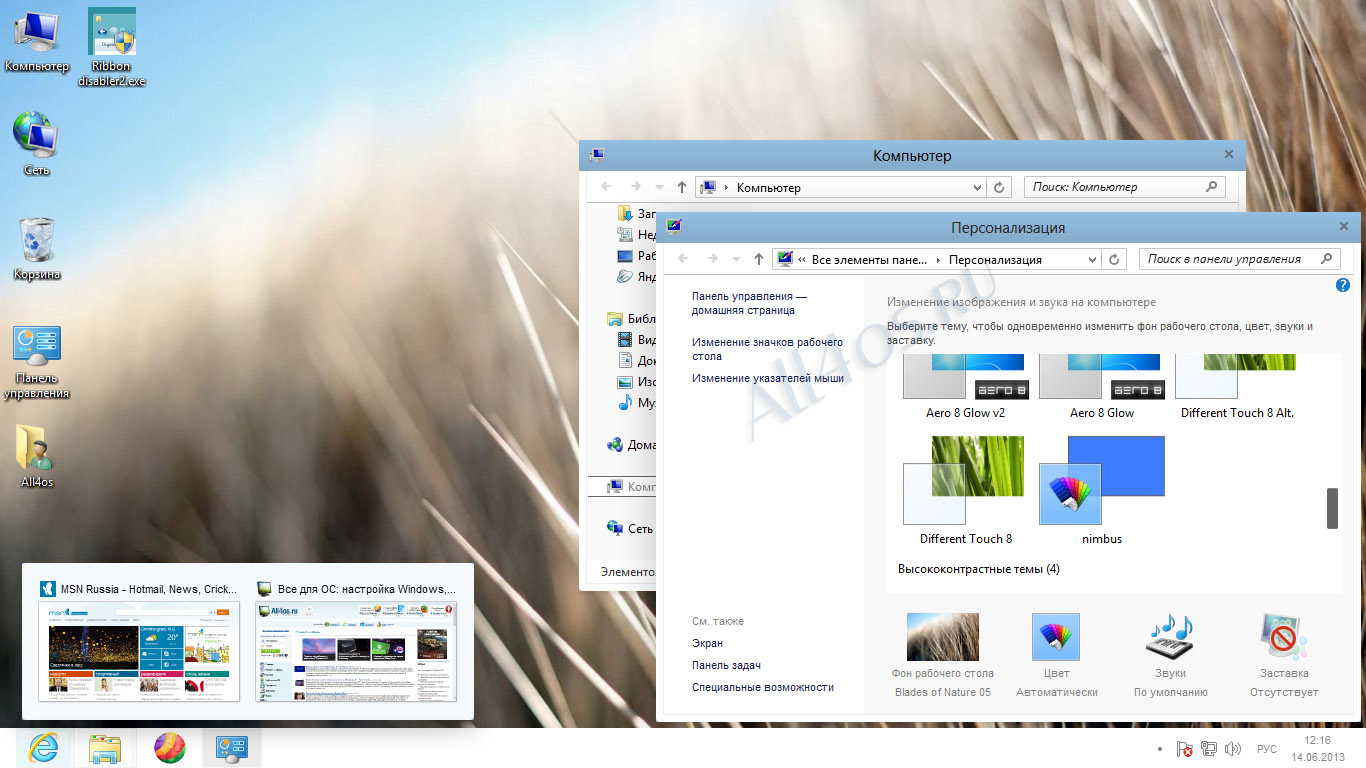
Task: Select Different Touch 8 Alt. theme
Action: [x=1237, y=387]
